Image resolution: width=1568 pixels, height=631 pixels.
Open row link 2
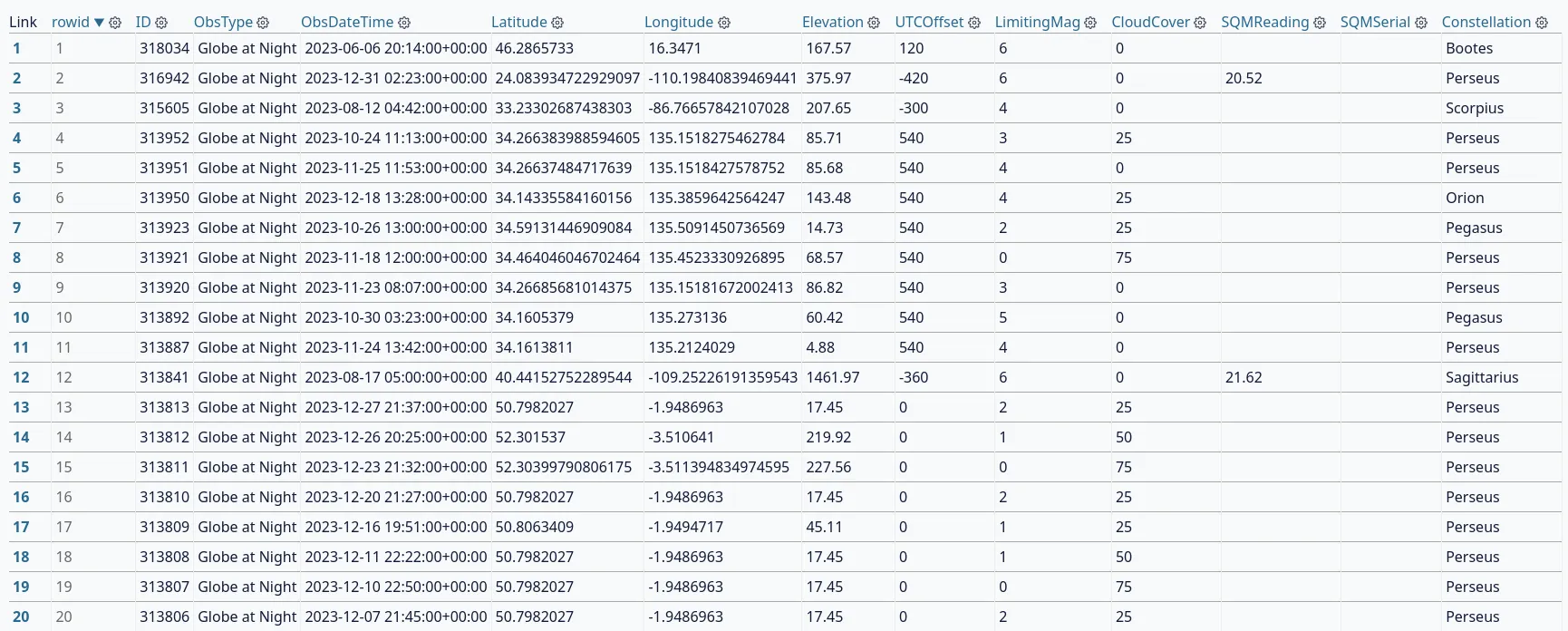(x=16, y=78)
